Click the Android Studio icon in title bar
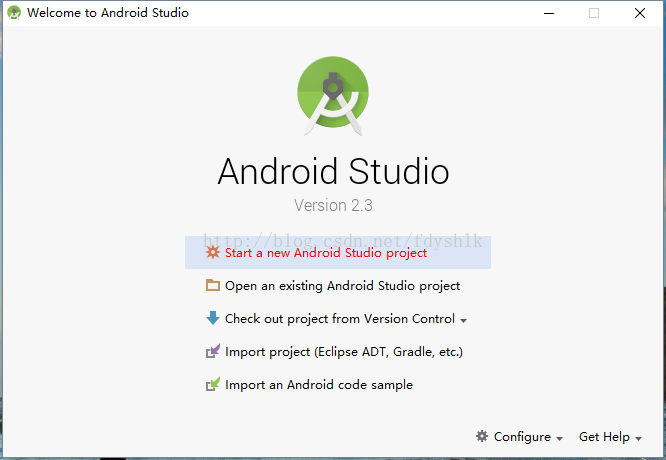The width and height of the screenshot is (666, 460). [x=14, y=13]
